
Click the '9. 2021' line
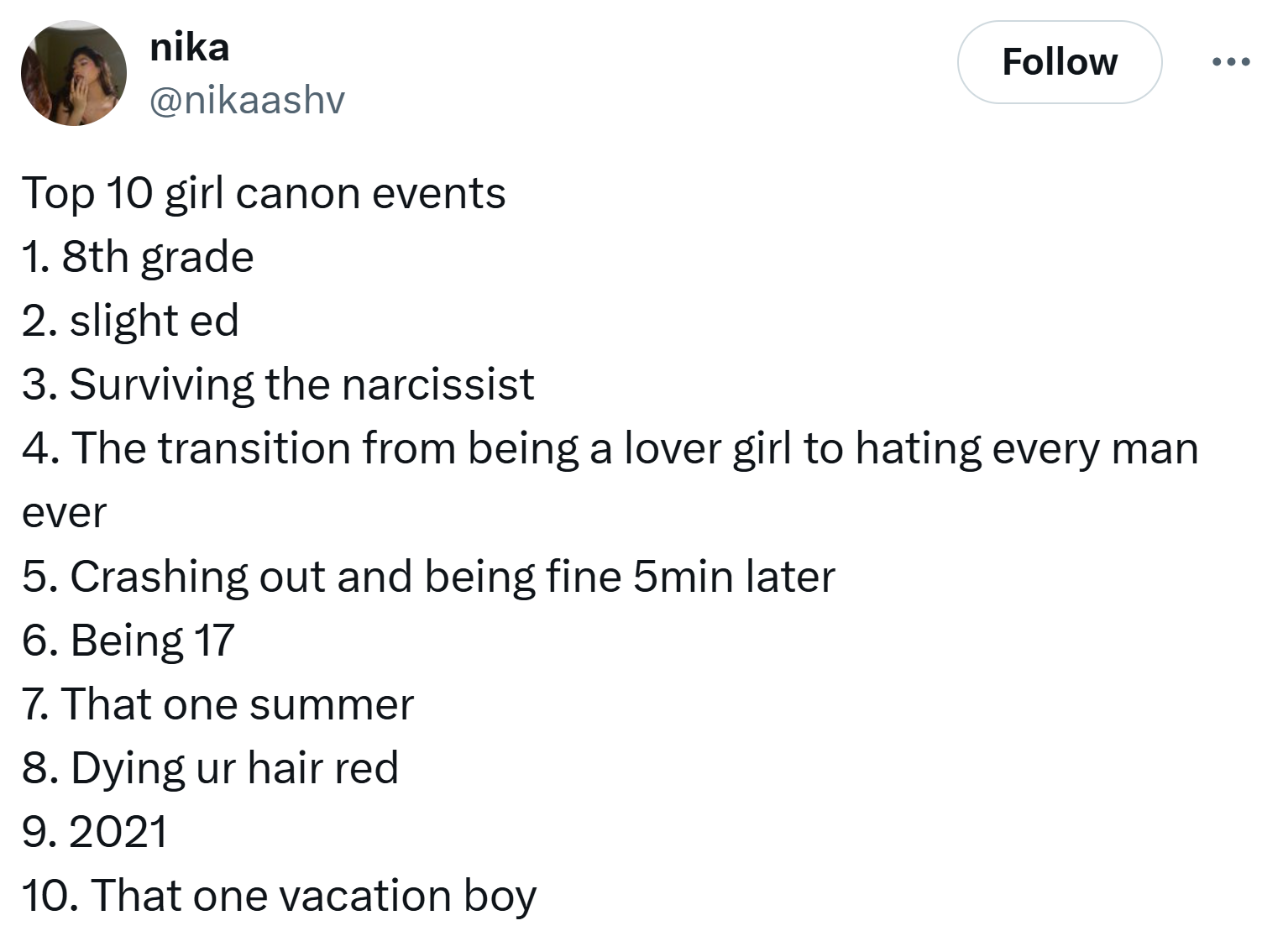click(x=95, y=832)
